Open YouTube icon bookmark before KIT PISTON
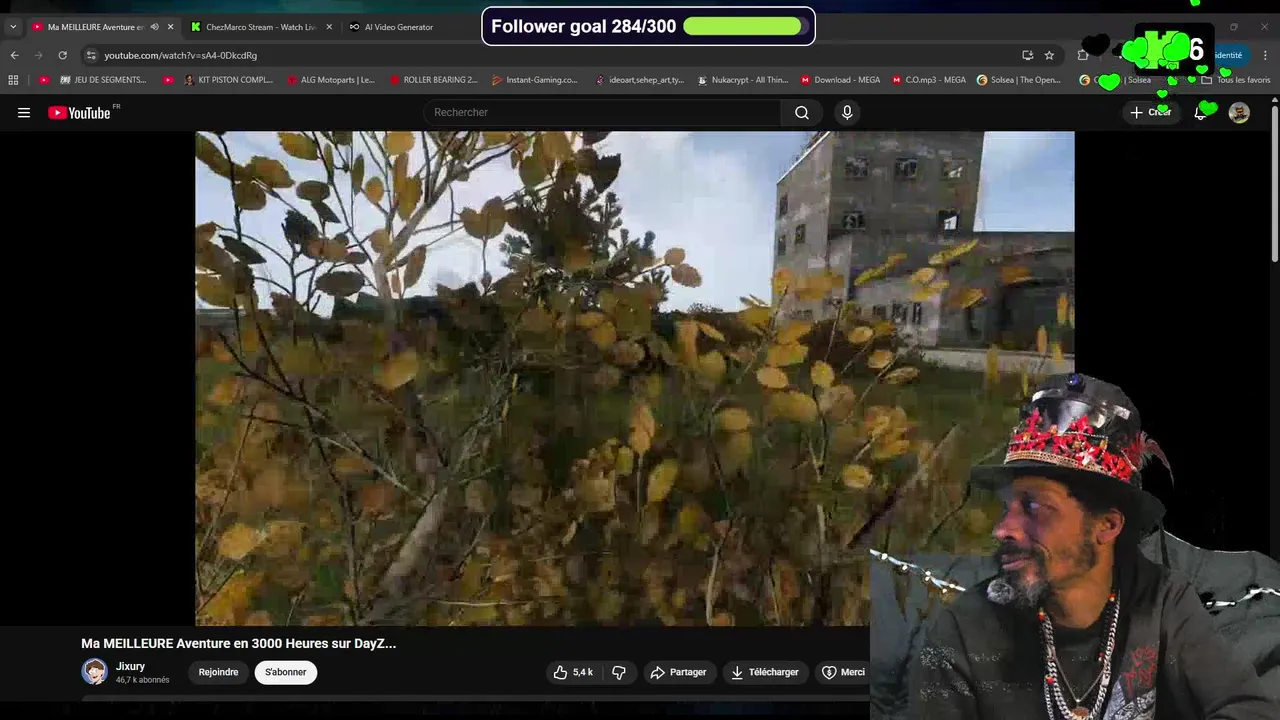 pyautogui.click(x=168, y=80)
